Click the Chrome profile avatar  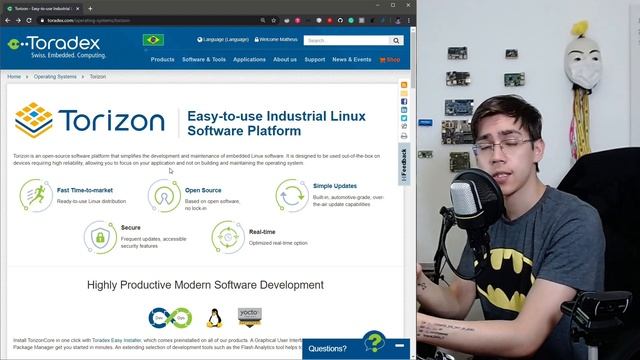click(x=398, y=20)
